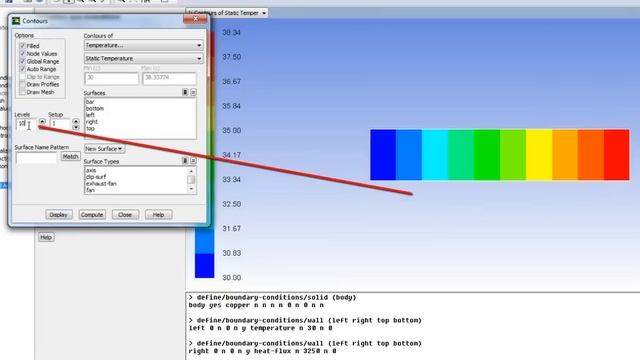The image size is (640, 360).
Task: Click legend value 30.00
Action: coord(231,278)
